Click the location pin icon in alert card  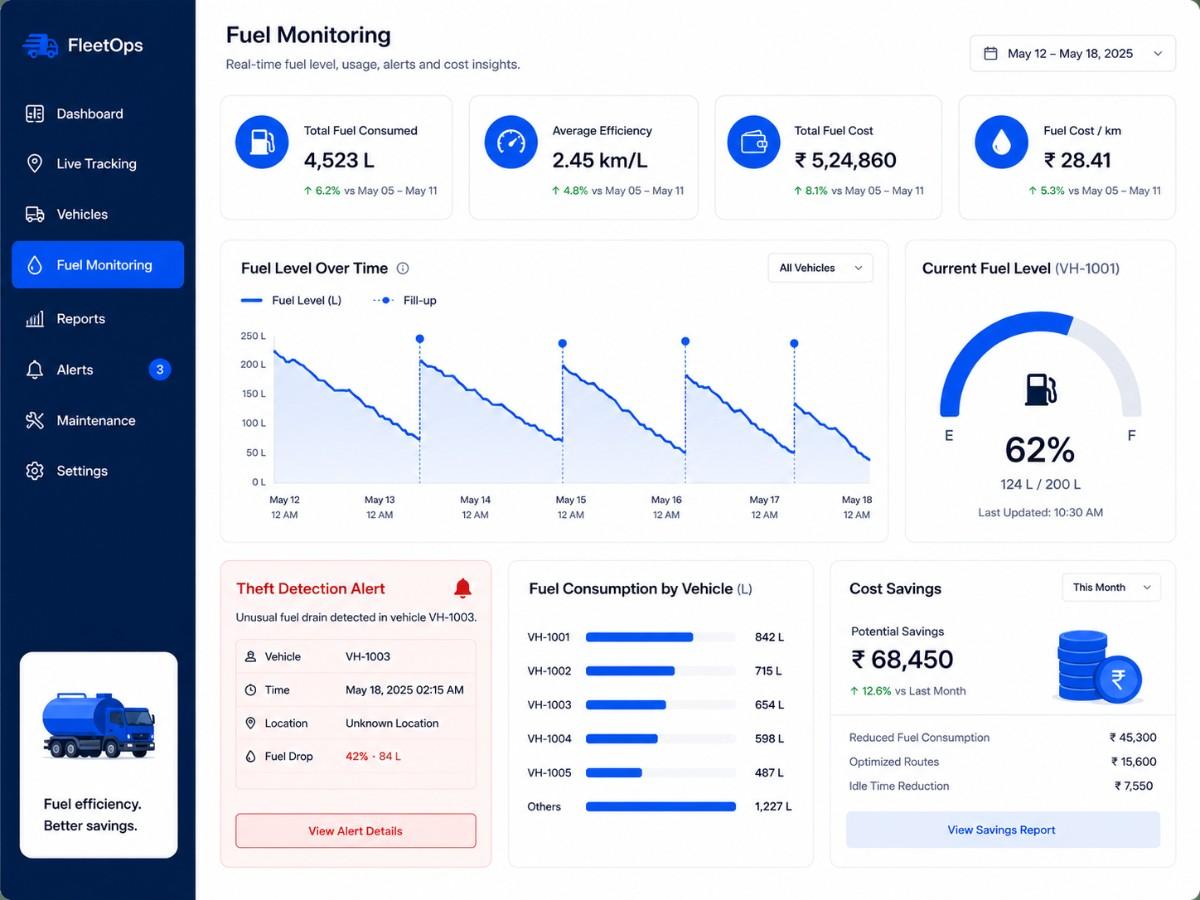coord(250,723)
